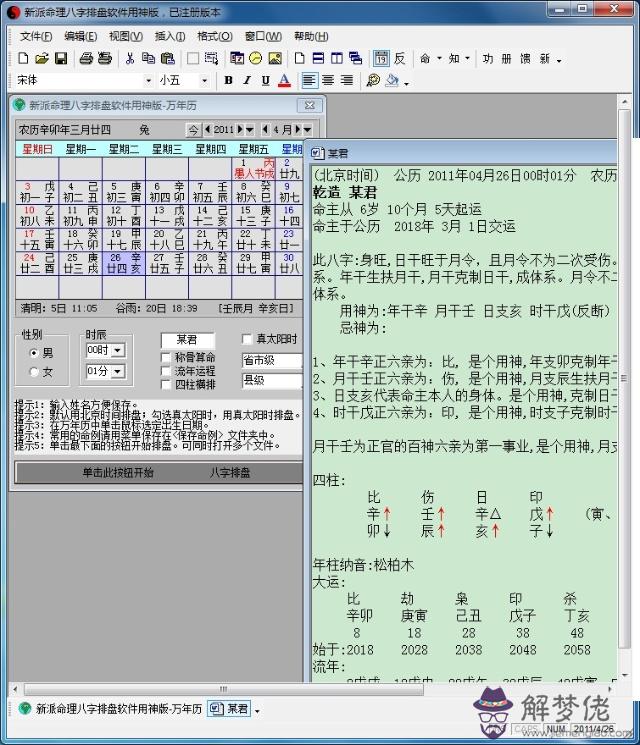Click the select-all dashed rectangle icon
The height and width of the screenshot is (745, 640).
[x=211, y=58]
